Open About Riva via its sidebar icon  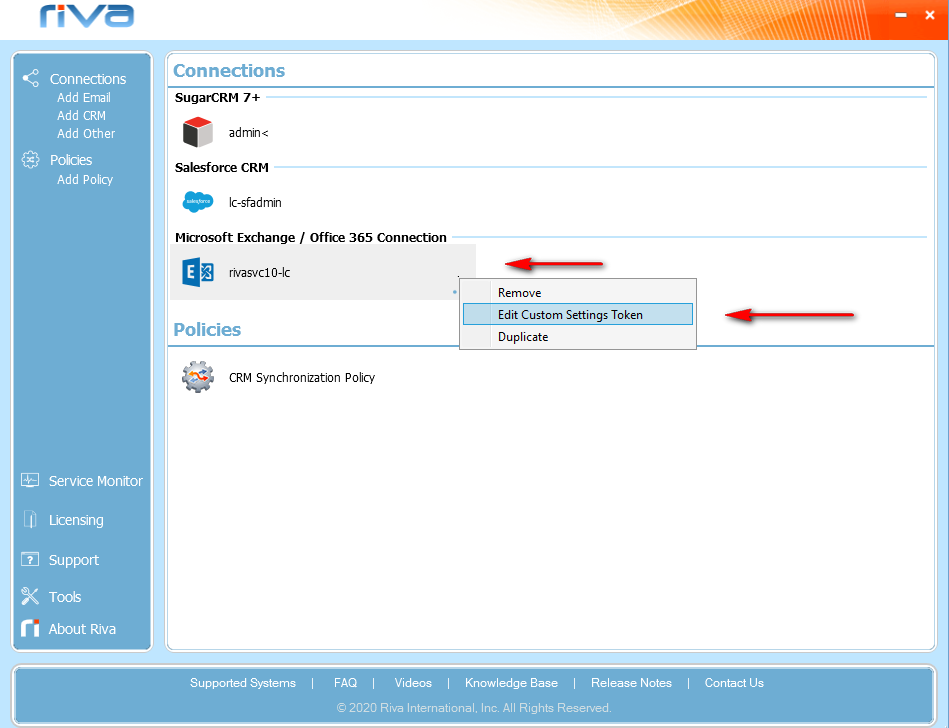[29, 628]
